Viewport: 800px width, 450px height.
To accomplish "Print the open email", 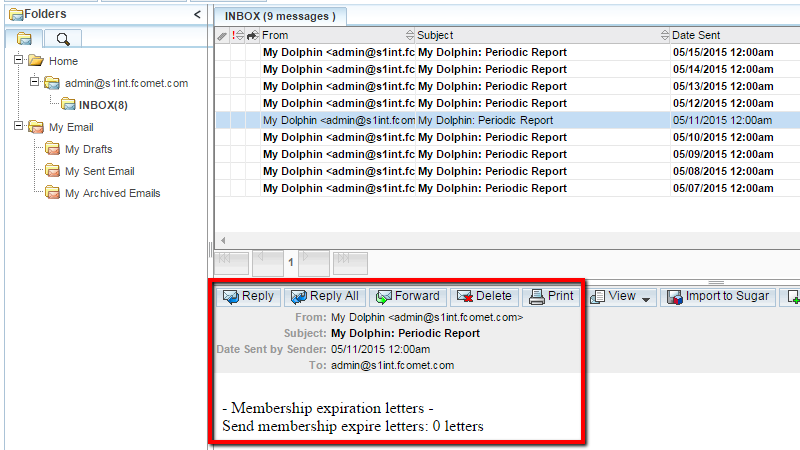I will 551,296.
